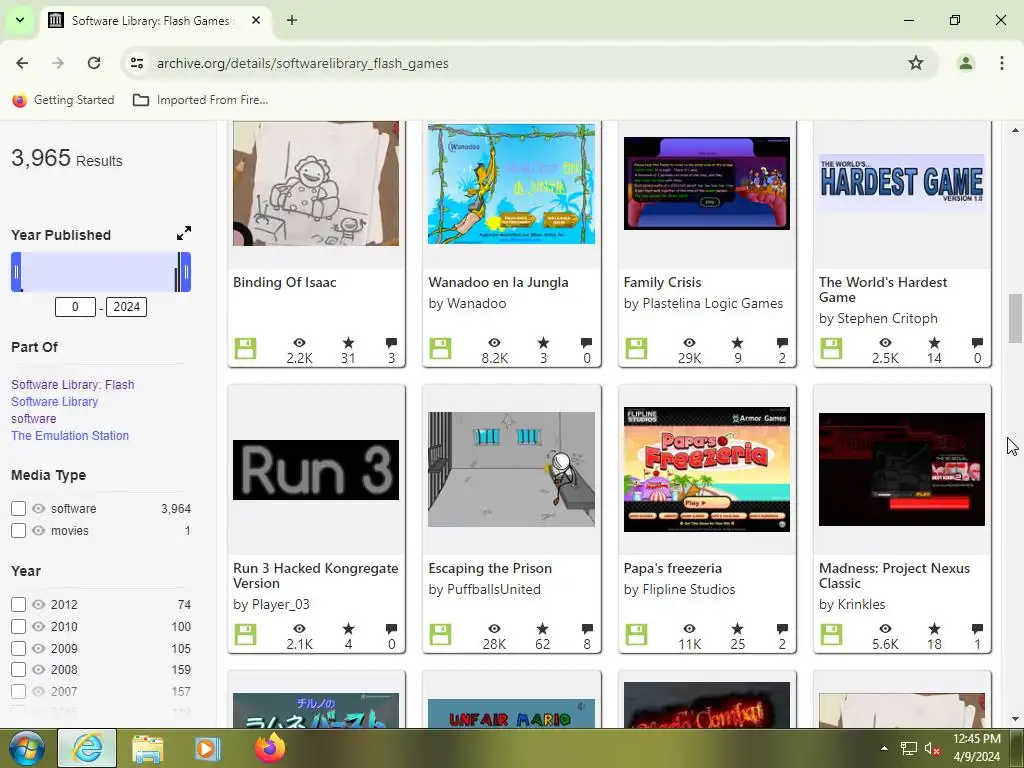
Task: Open The World's Hardest Game title
Action: [x=882, y=290]
